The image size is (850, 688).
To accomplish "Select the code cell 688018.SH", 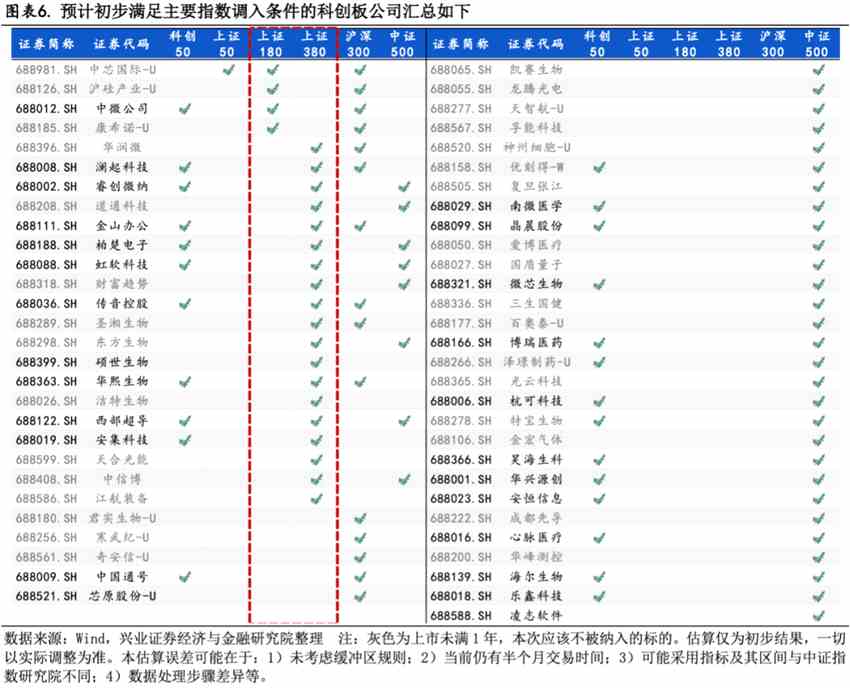I will pyautogui.click(x=461, y=596).
